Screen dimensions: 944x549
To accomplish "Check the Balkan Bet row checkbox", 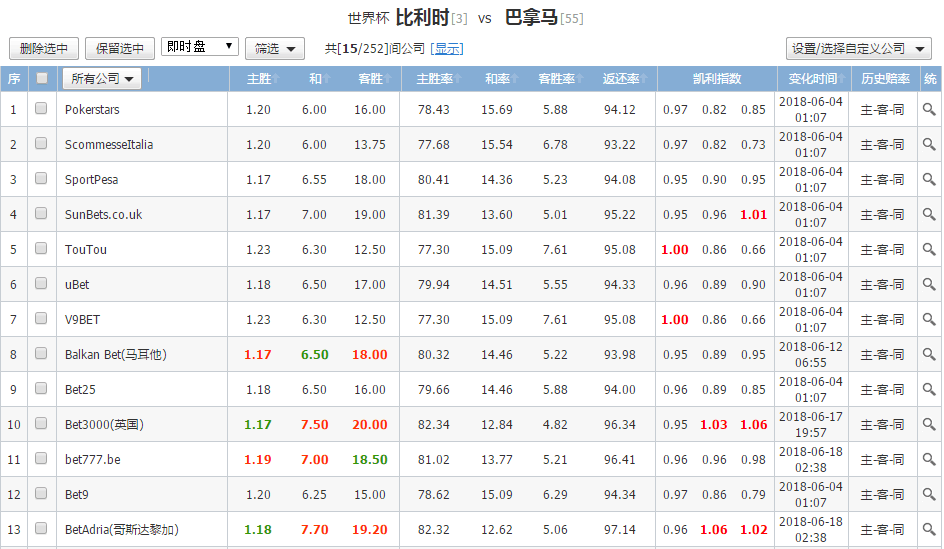I will [41, 353].
